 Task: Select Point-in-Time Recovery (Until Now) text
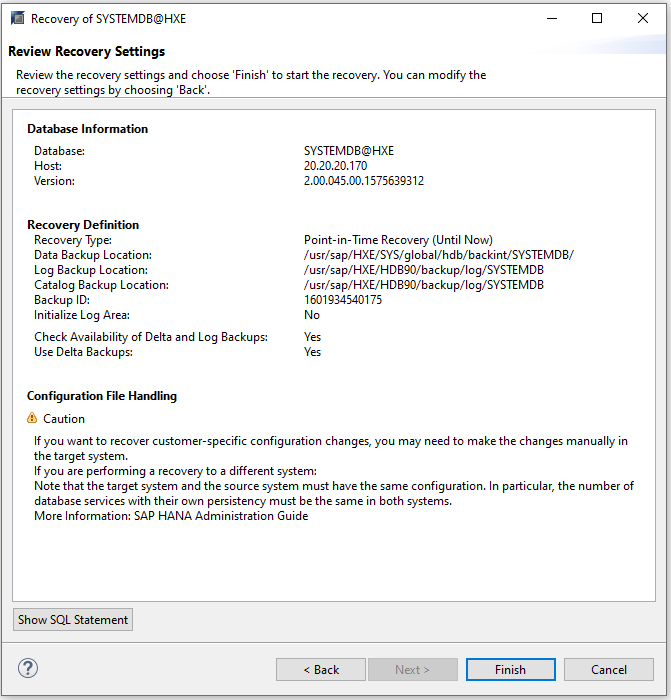398,240
